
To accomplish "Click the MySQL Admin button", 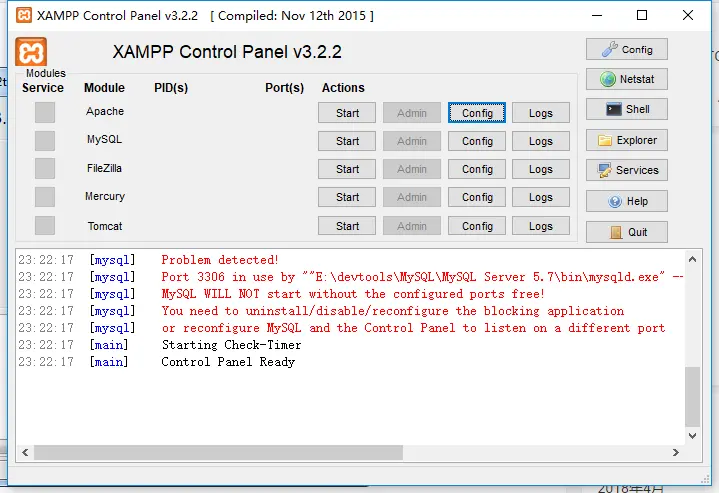I will pos(412,141).
